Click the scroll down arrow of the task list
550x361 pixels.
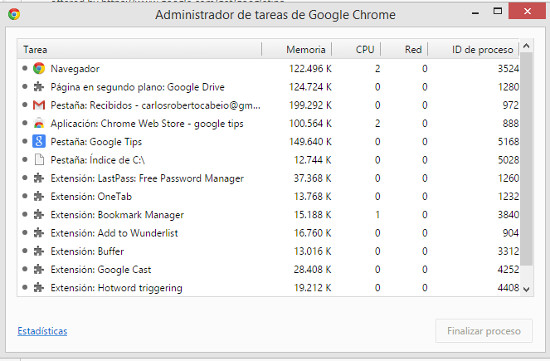[526, 289]
